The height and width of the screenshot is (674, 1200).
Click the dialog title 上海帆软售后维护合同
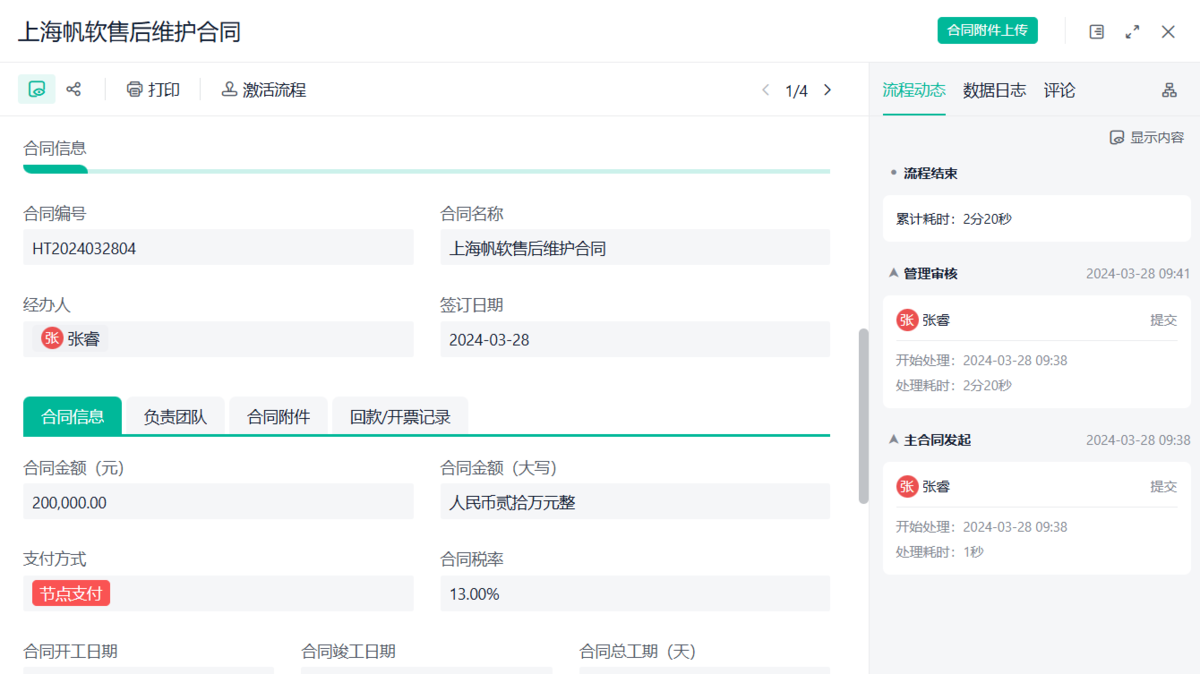tap(129, 31)
